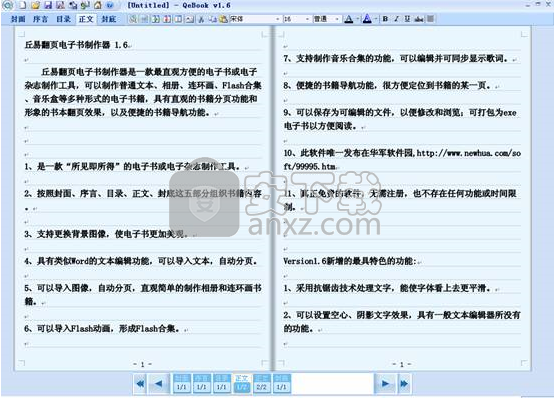The width and height of the screenshot is (554, 398).
Task: Save the ebook with the floppy icon
Action: point(48,5)
